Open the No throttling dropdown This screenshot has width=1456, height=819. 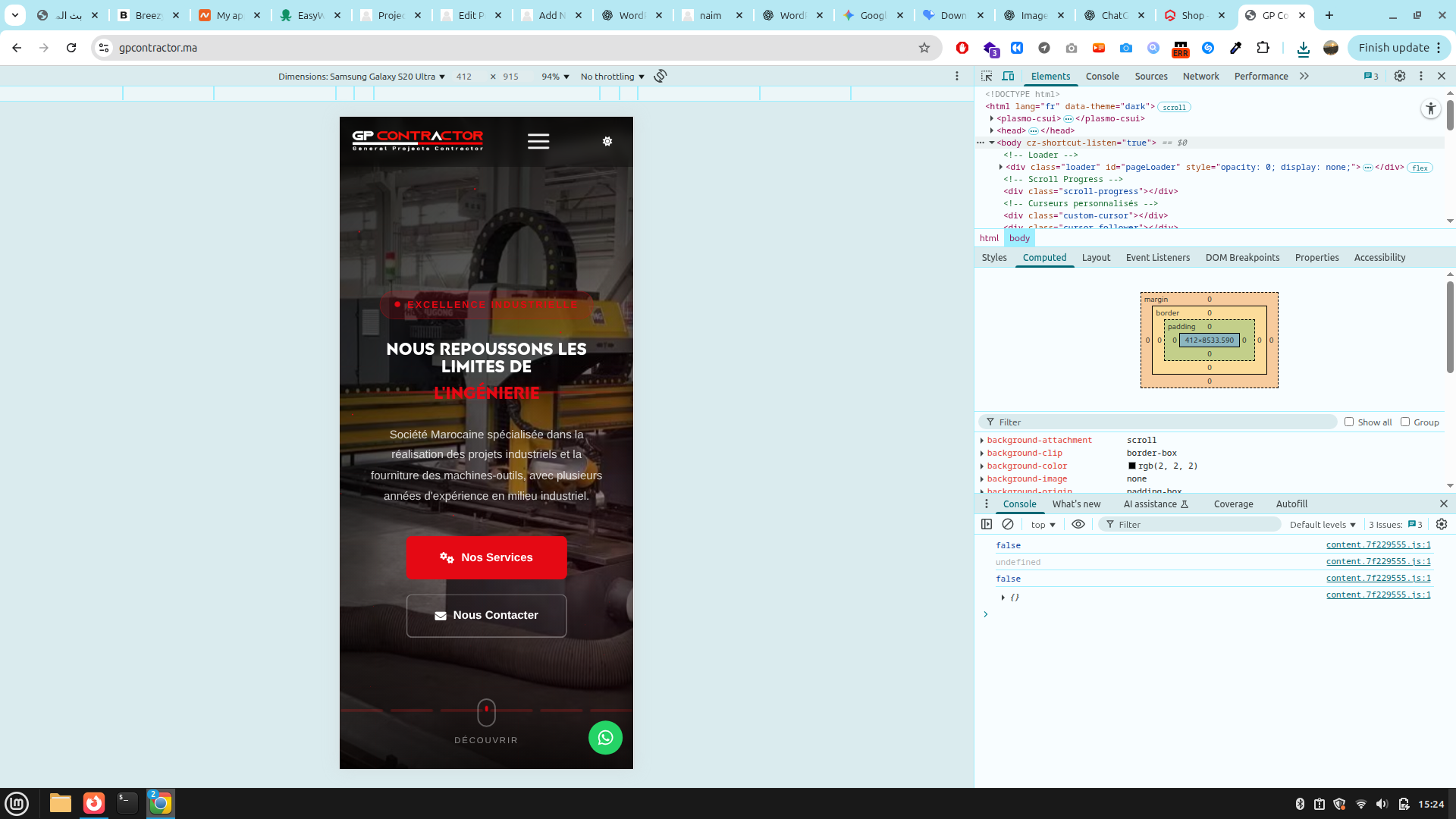pyautogui.click(x=612, y=77)
